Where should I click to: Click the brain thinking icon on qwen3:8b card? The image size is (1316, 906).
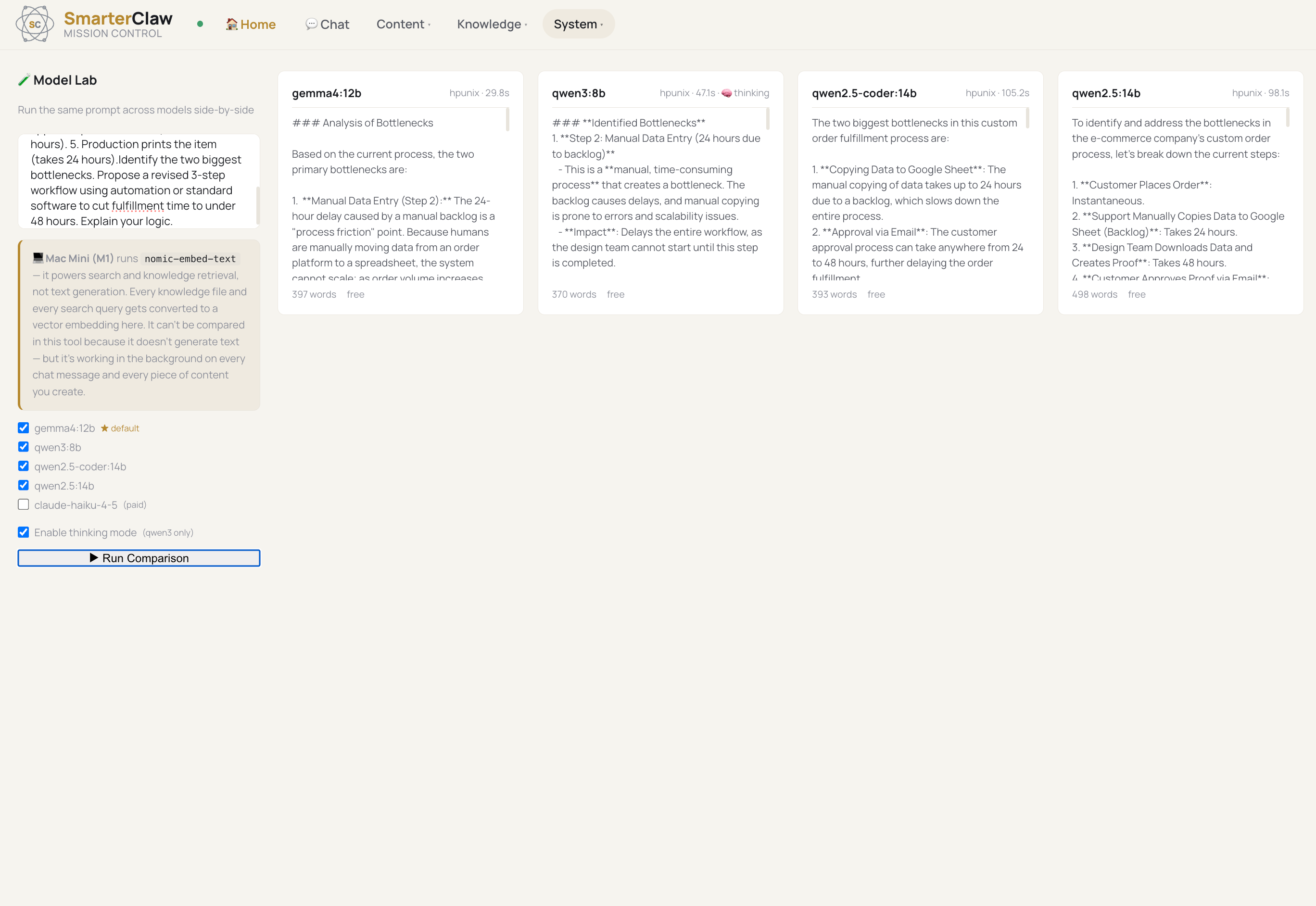[x=726, y=93]
